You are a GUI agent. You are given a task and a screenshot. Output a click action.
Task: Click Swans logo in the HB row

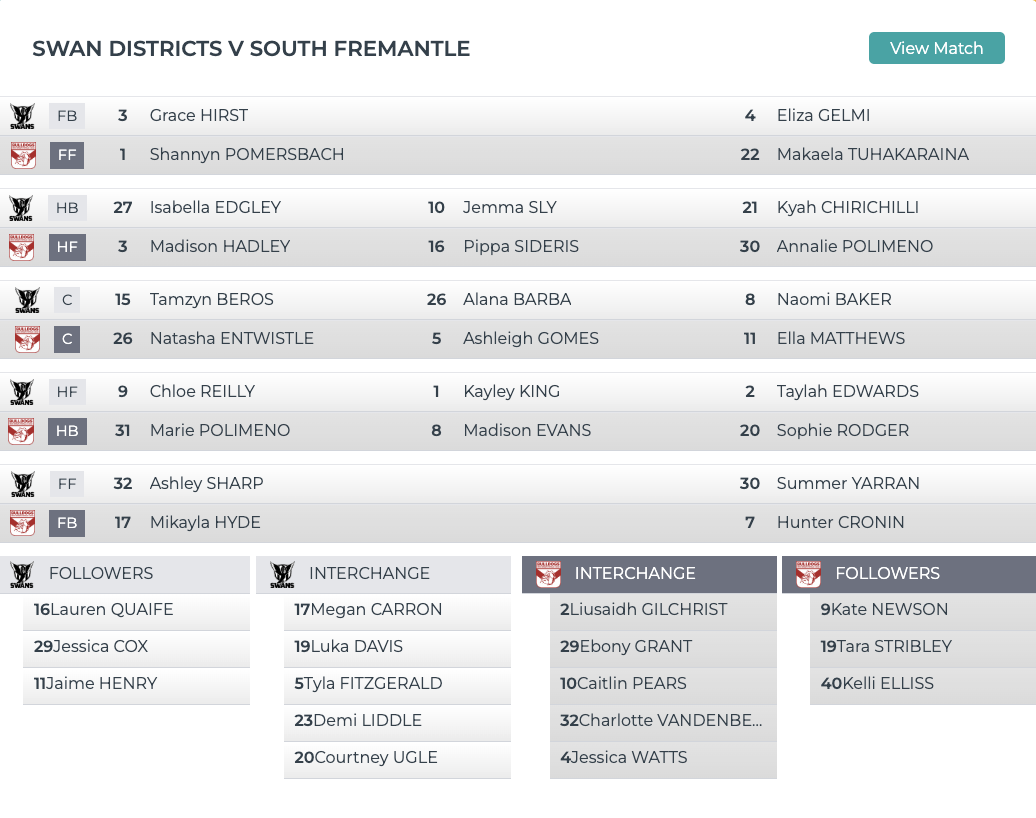21,208
